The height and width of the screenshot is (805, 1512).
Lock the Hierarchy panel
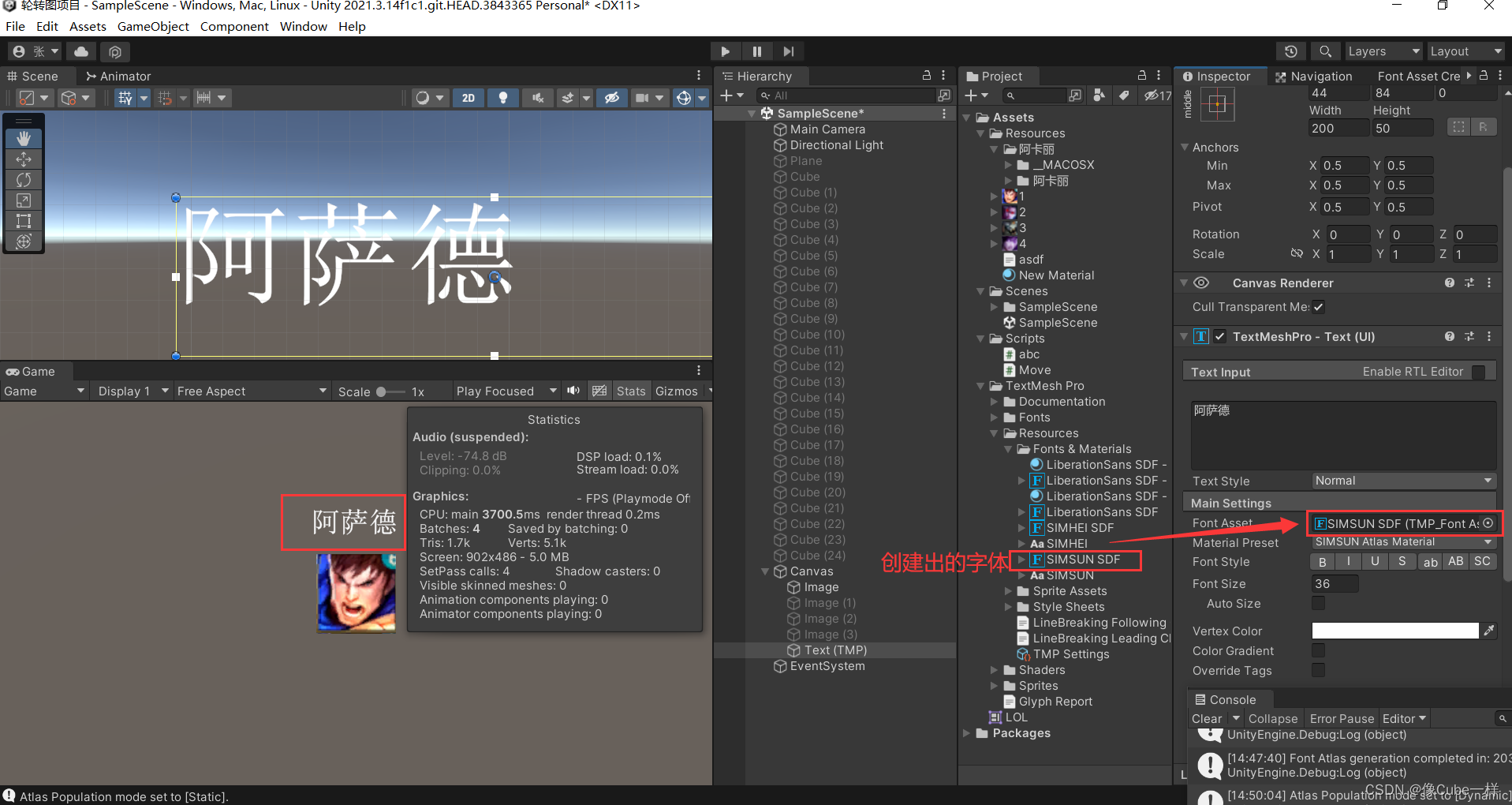tap(927, 75)
